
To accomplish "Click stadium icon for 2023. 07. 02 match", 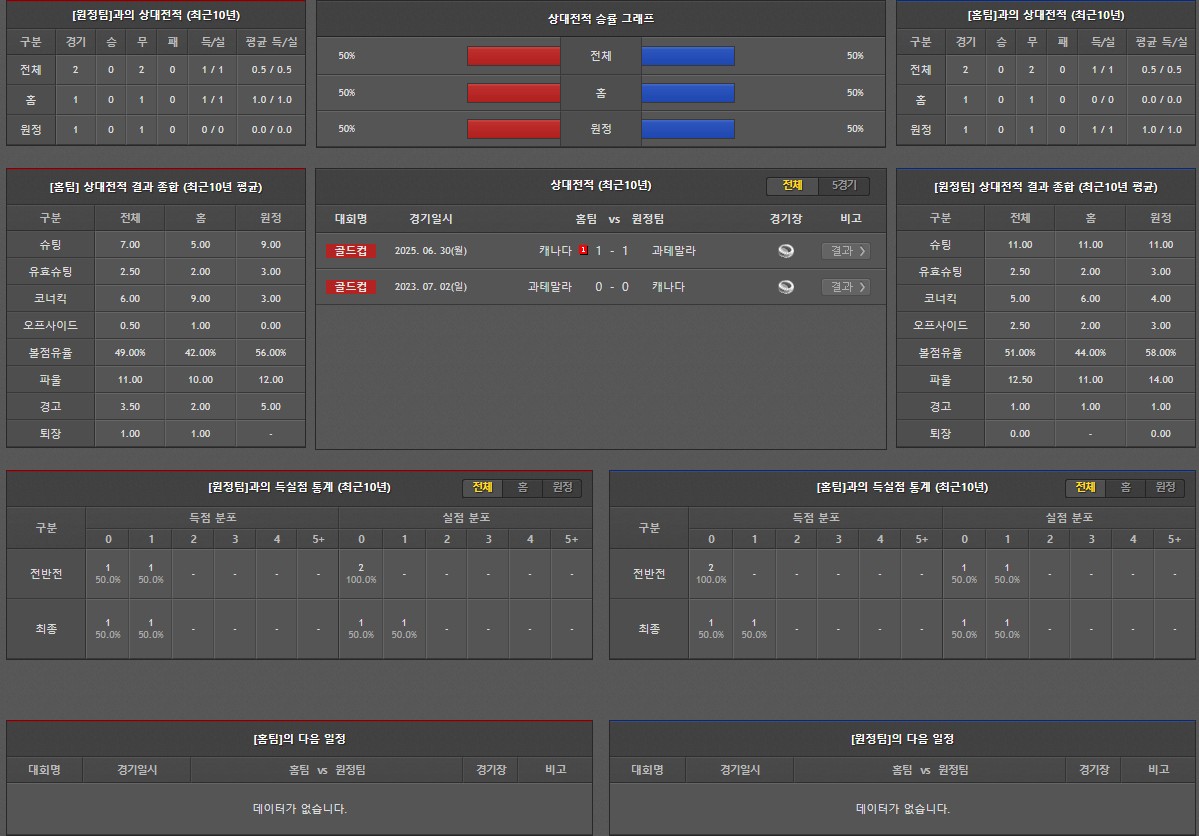I will (786, 287).
